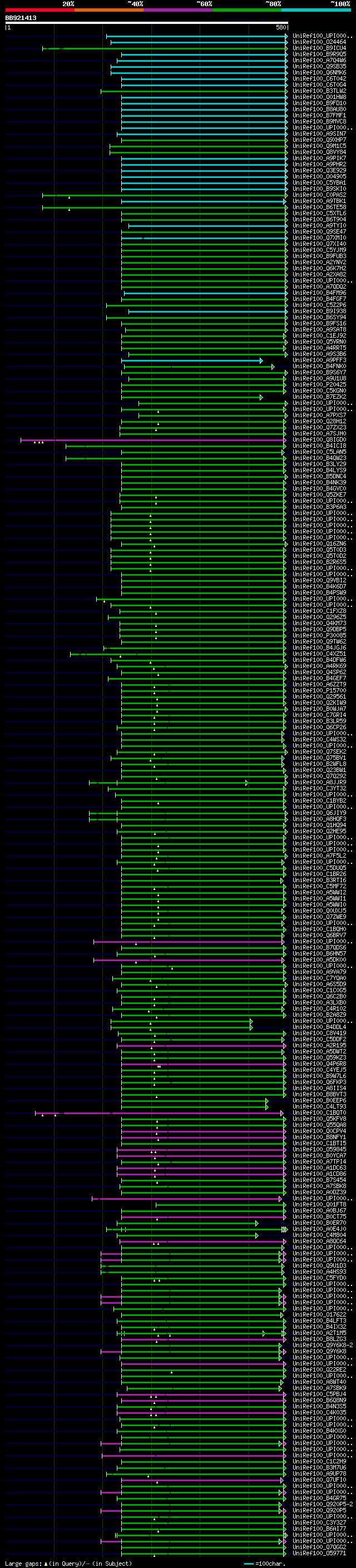Select subject label UniRef100_P20425

pos(319,385)
